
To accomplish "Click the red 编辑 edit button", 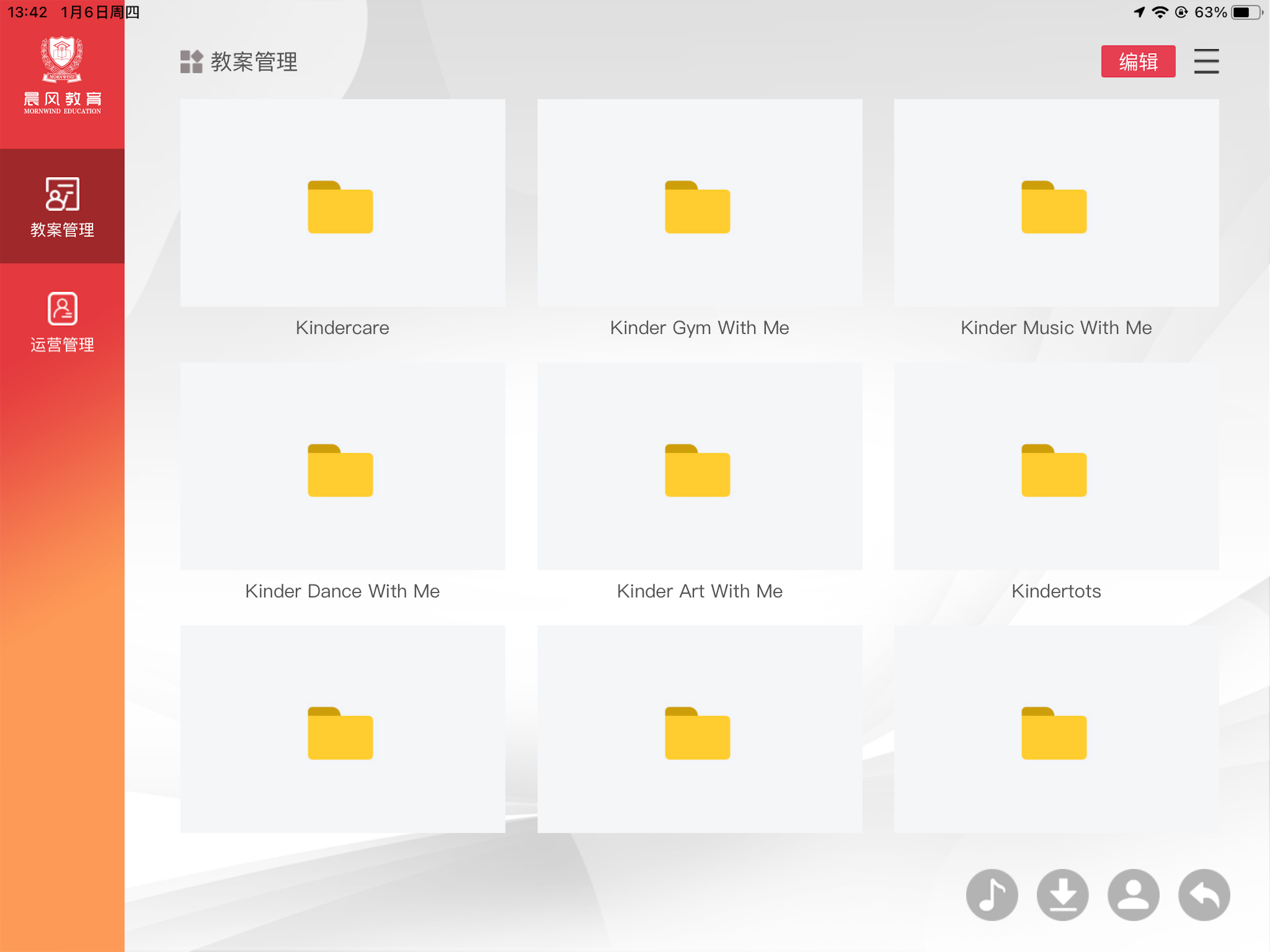I will click(x=1138, y=61).
